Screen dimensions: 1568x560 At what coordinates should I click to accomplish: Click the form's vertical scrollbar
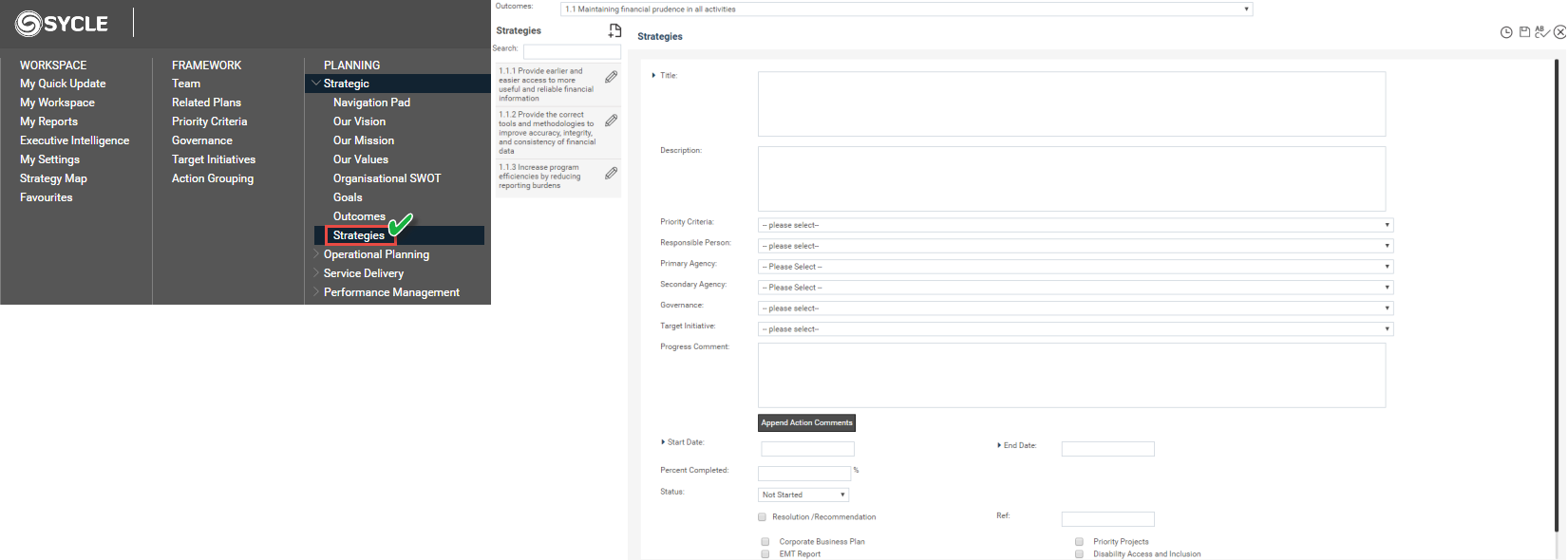1556,294
